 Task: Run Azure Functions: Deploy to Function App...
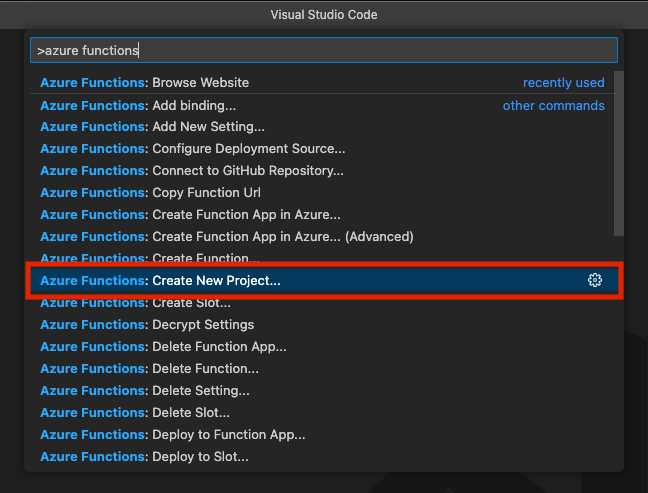pyautogui.click(x=324, y=434)
